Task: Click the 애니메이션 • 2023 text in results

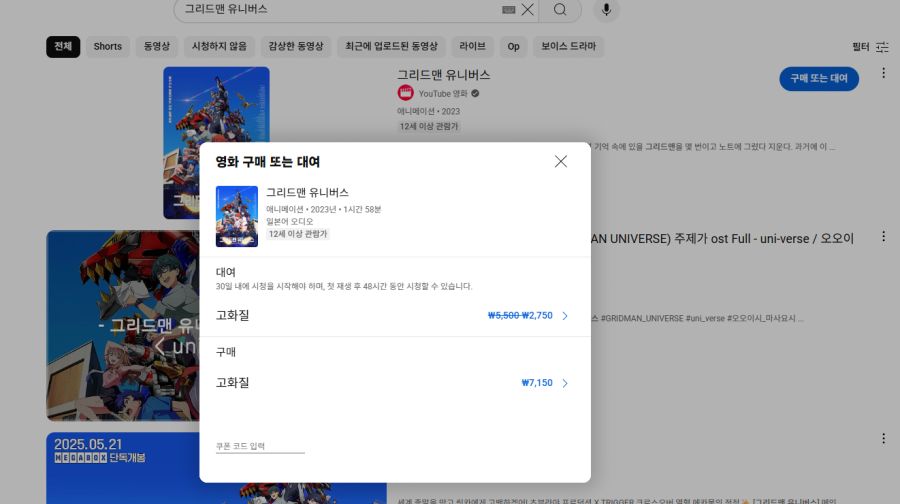Action: pos(428,111)
